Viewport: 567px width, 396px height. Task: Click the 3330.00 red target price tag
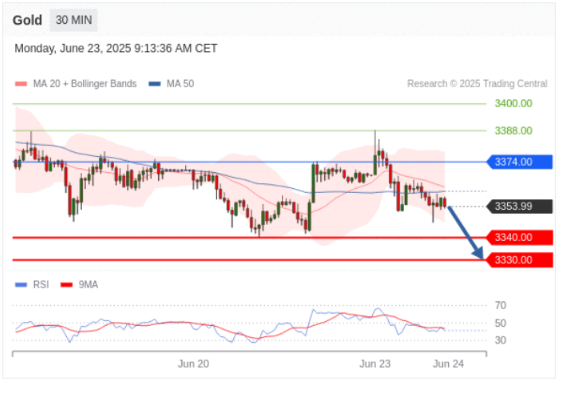pos(520,260)
